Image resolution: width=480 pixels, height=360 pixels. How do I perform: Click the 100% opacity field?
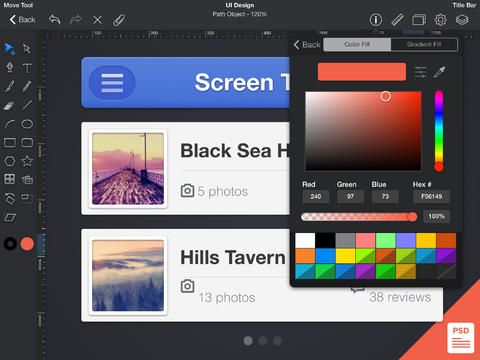point(436,216)
